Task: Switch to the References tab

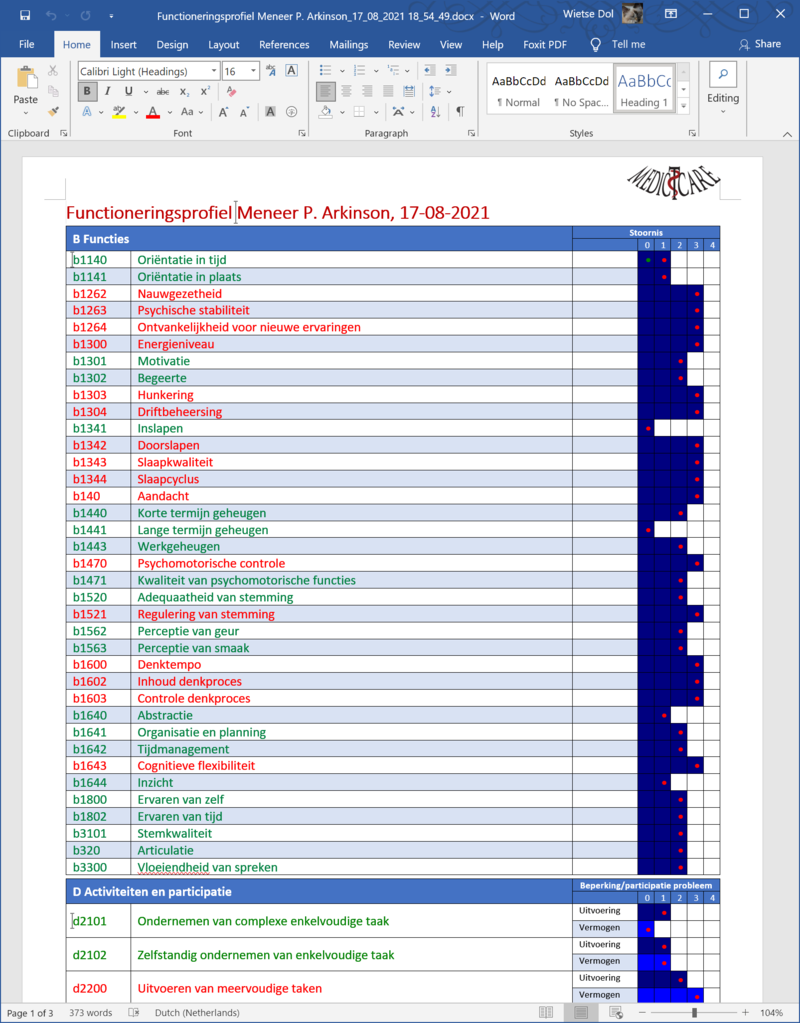Action: (x=284, y=44)
